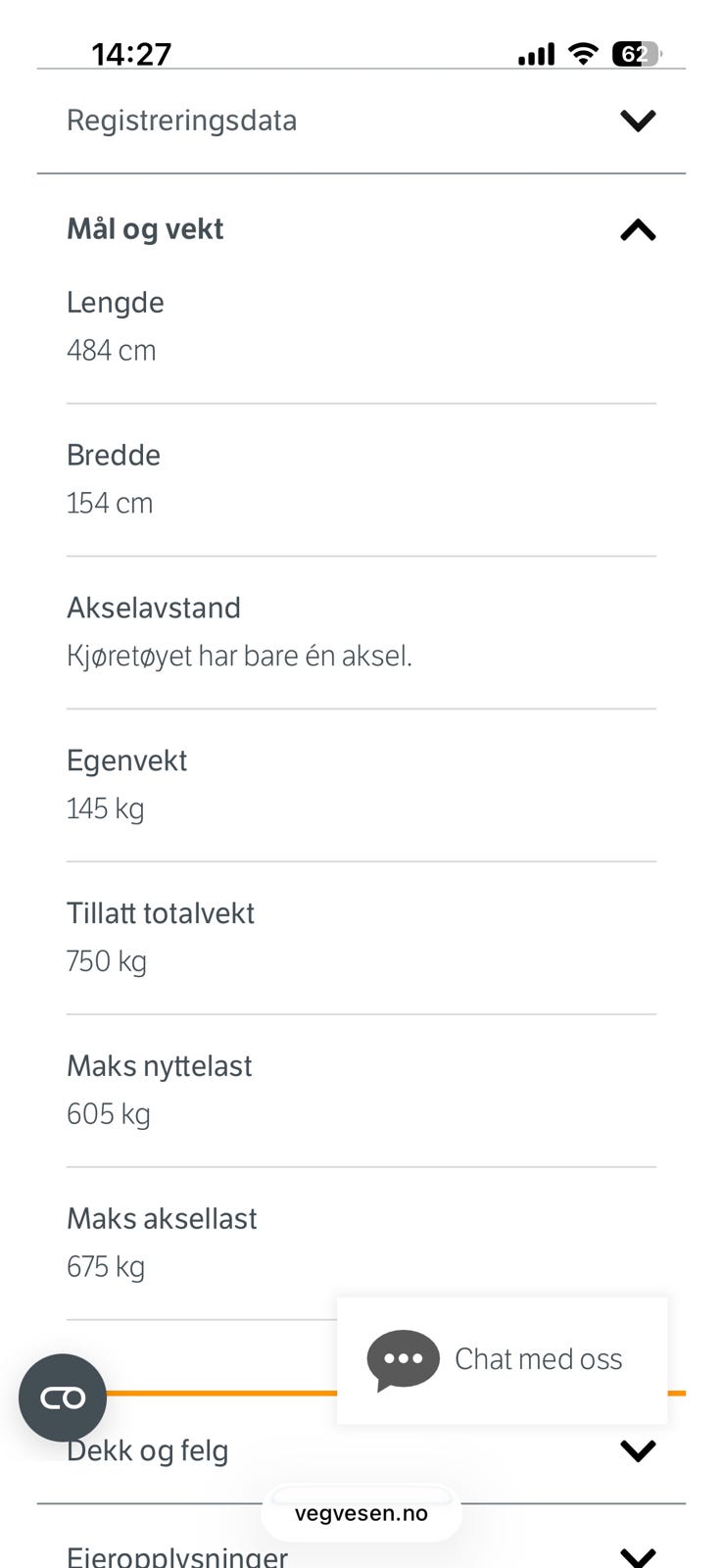Tap the Maks nyttelast 605 kg row
This screenshot has width=723, height=1568.
click(x=361, y=1091)
